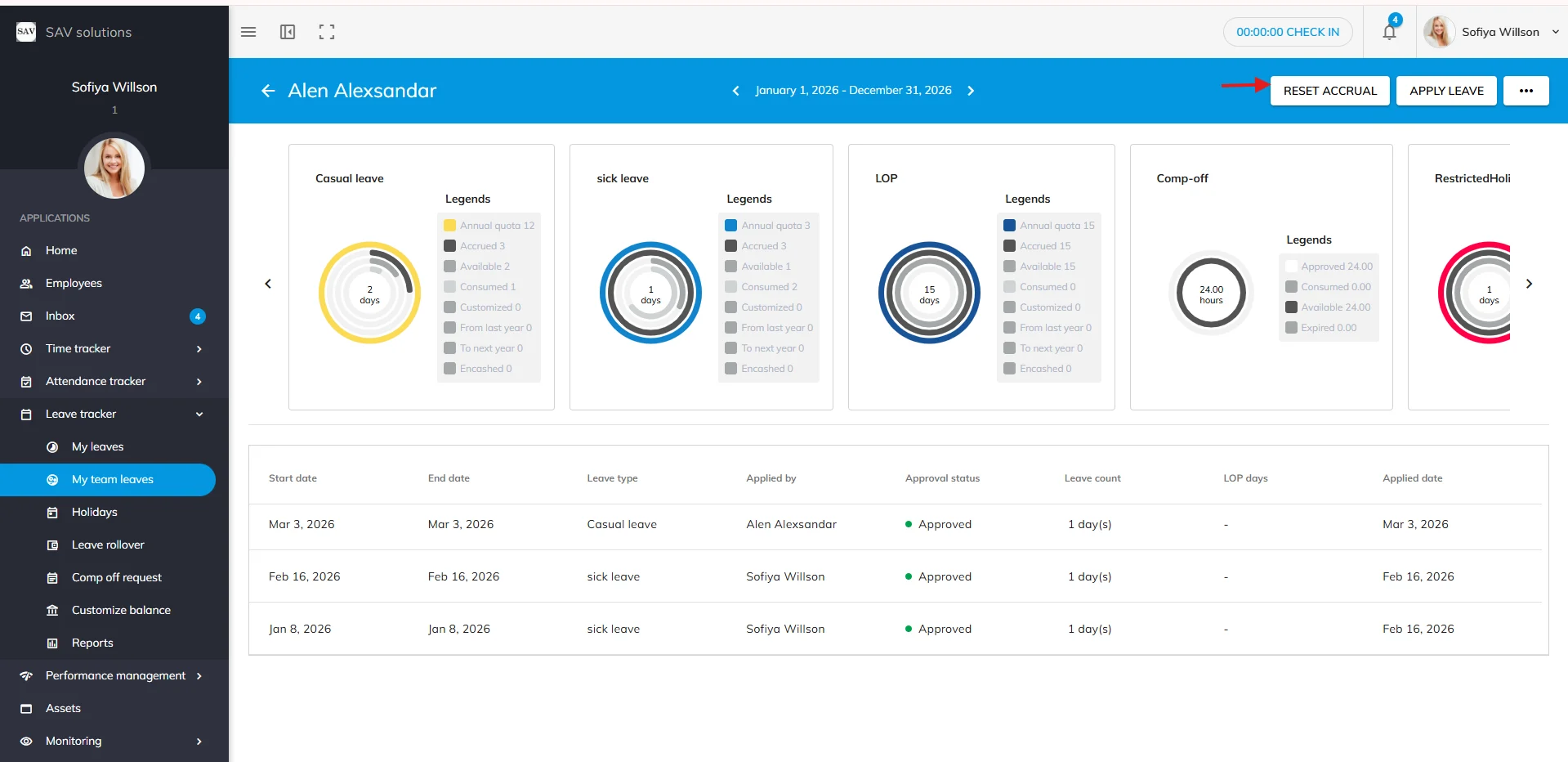This screenshot has height=762, width=1568.
Task: Click the hamburger menu icon
Action: [x=248, y=32]
